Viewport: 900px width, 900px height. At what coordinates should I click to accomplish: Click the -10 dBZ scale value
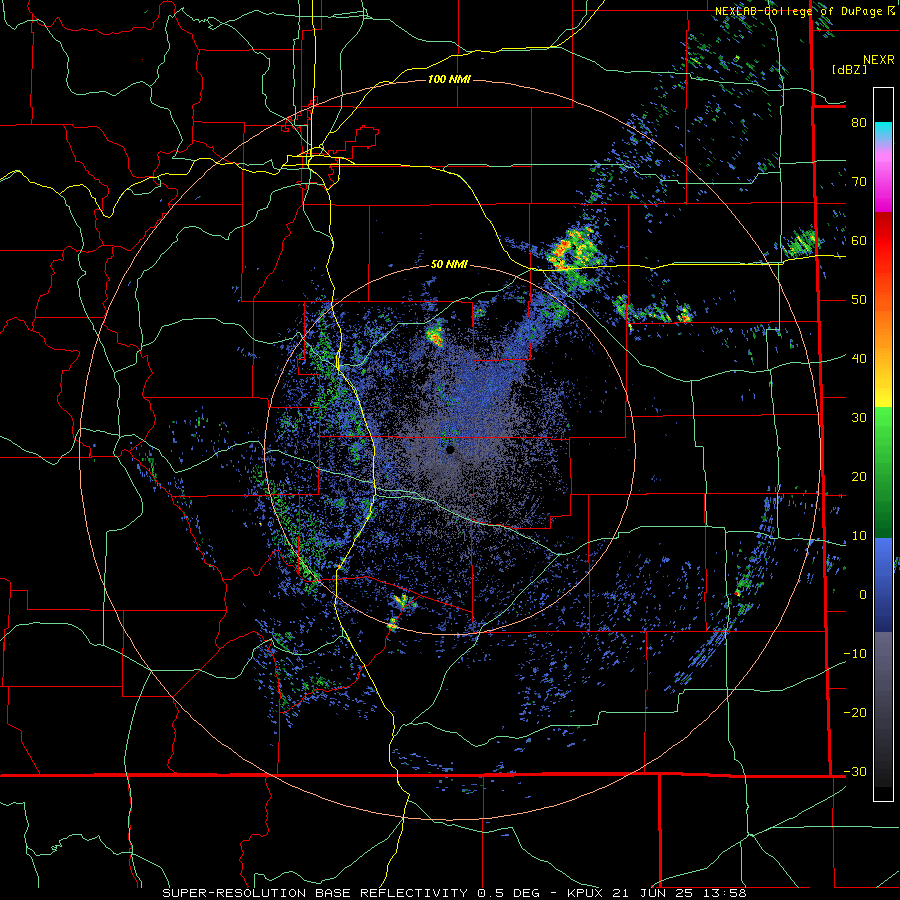(x=855, y=654)
